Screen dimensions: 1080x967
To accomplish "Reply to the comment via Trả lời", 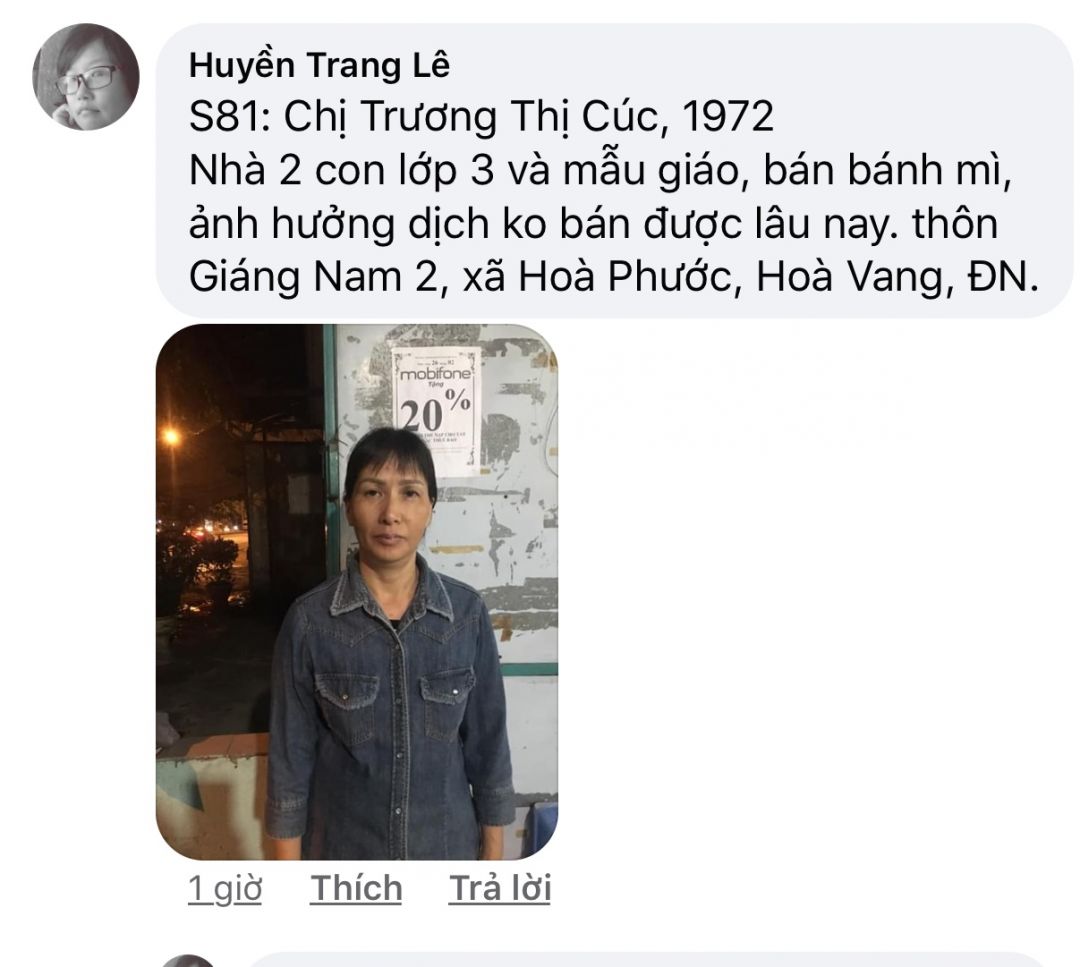I will pos(500,888).
